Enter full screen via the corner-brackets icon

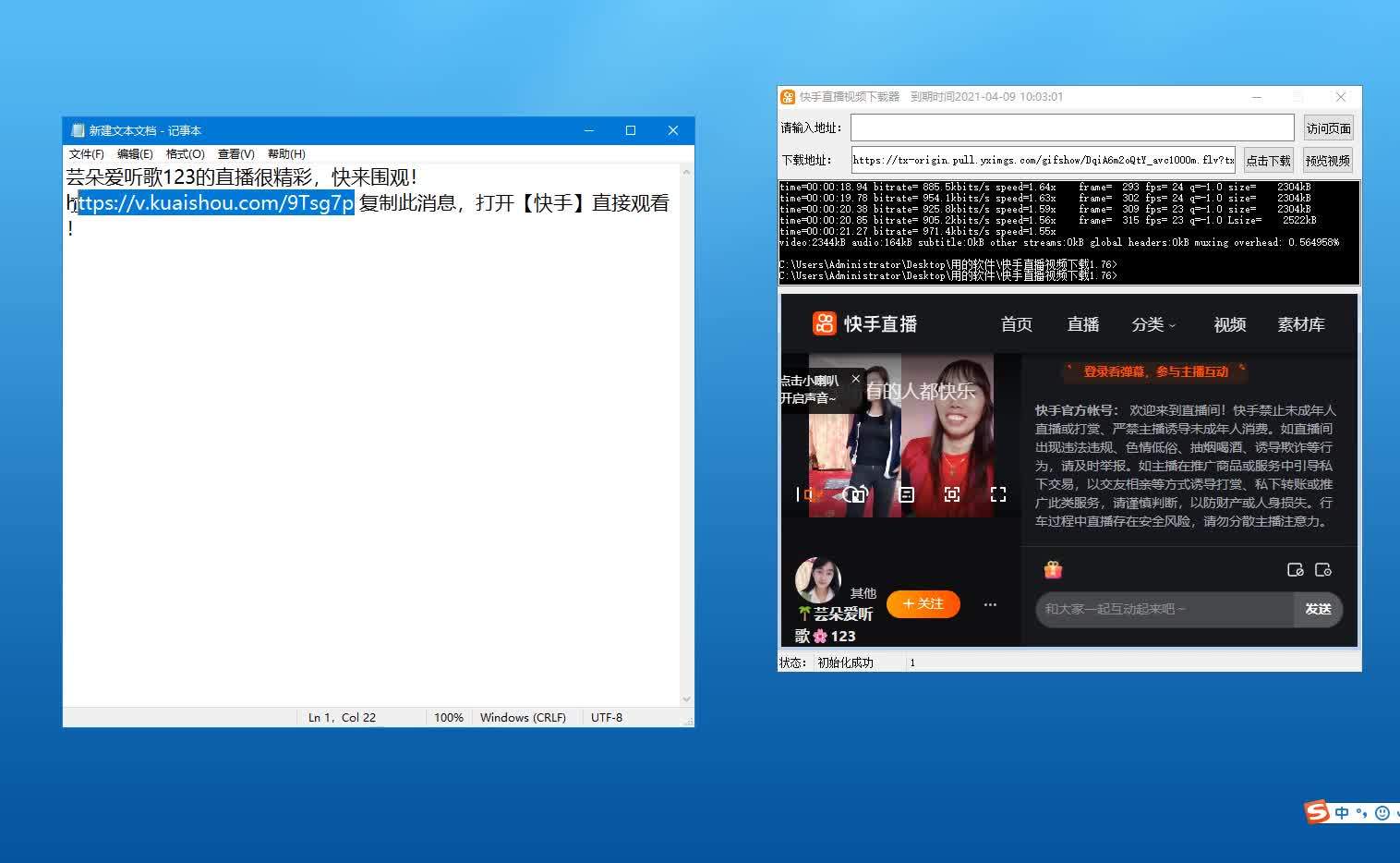pos(998,494)
